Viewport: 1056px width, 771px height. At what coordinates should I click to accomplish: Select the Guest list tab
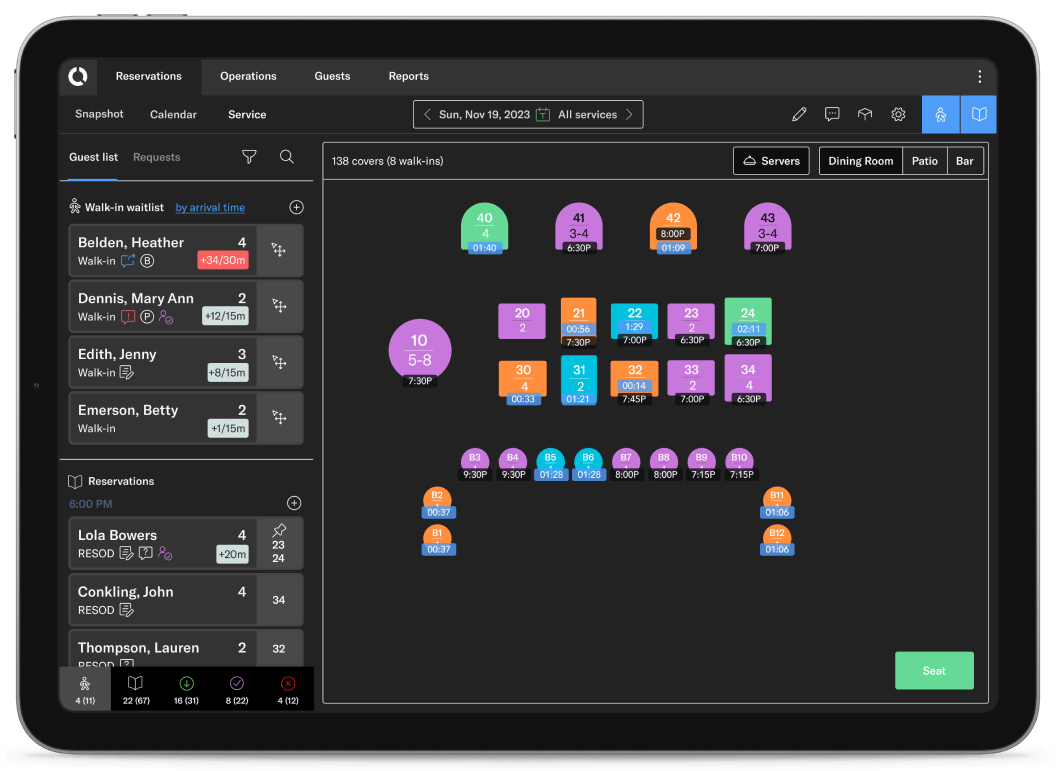coord(94,157)
